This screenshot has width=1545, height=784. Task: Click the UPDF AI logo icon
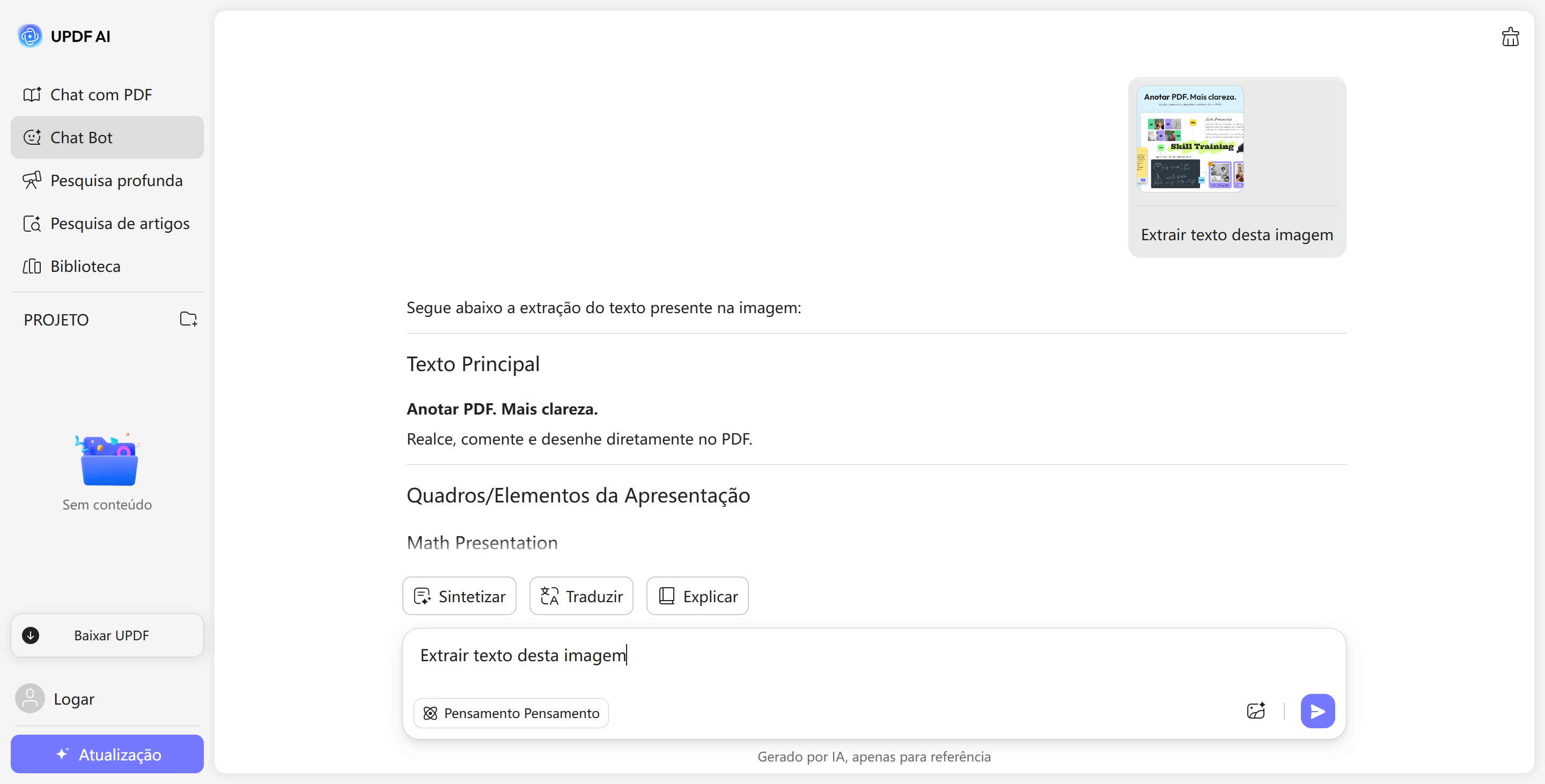click(x=30, y=36)
